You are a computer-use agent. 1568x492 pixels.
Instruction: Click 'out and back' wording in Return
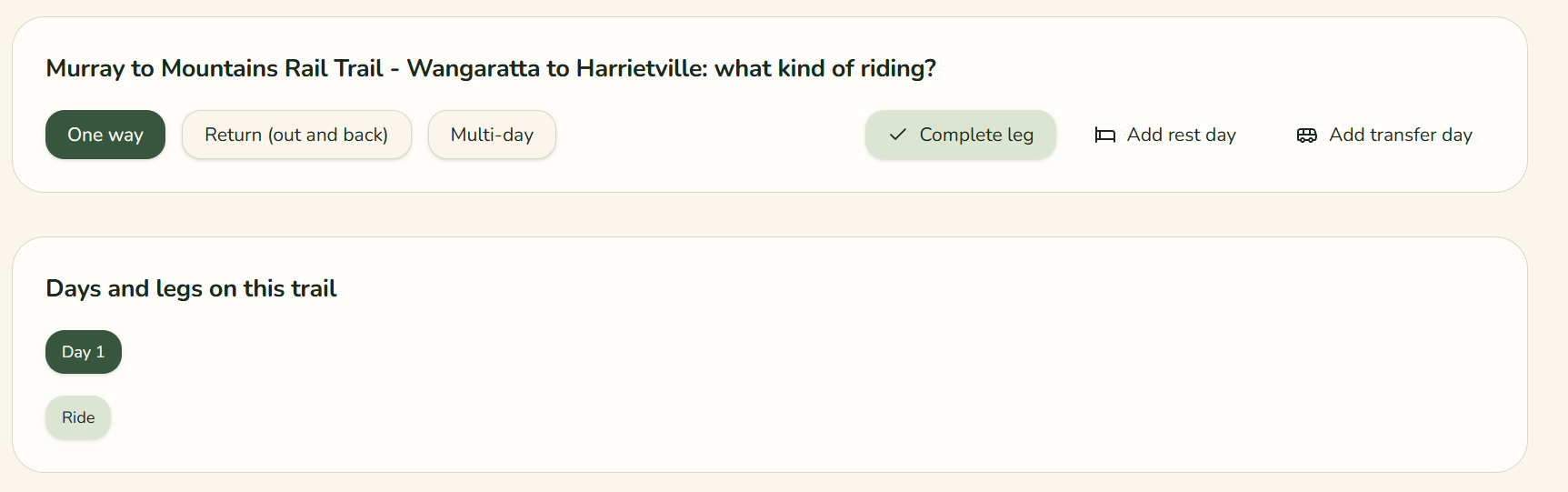(327, 135)
